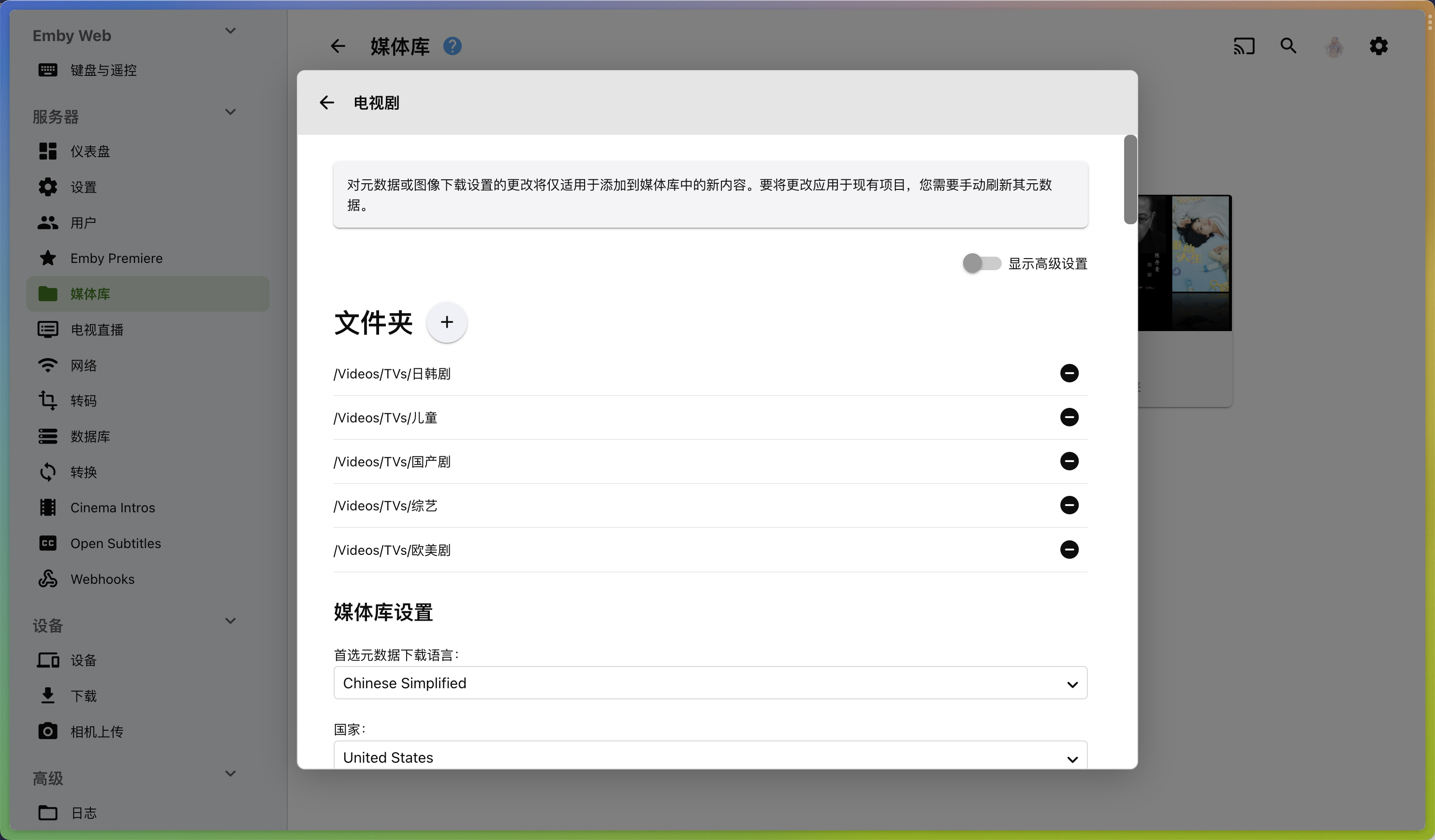Viewport: 1435px width, 840px height.
Task: Open search with the magnifier icon
Action: pos(1289,45)
